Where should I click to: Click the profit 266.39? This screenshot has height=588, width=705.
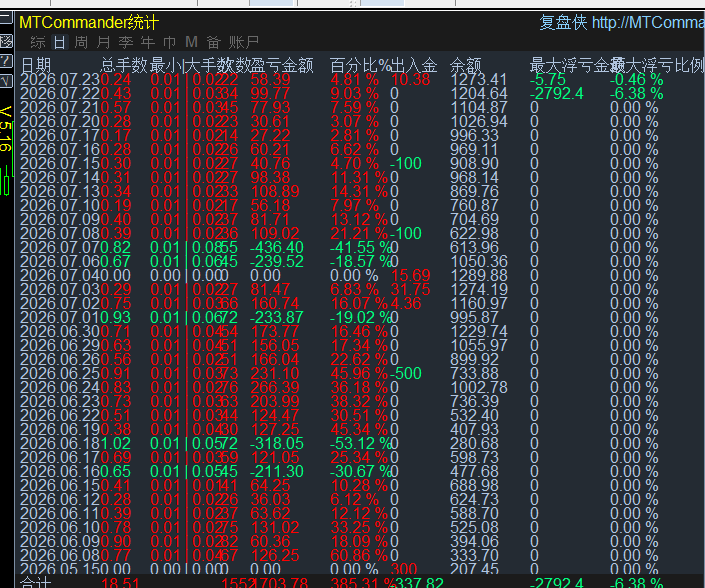pyautogui.click(x=275, y=387)
